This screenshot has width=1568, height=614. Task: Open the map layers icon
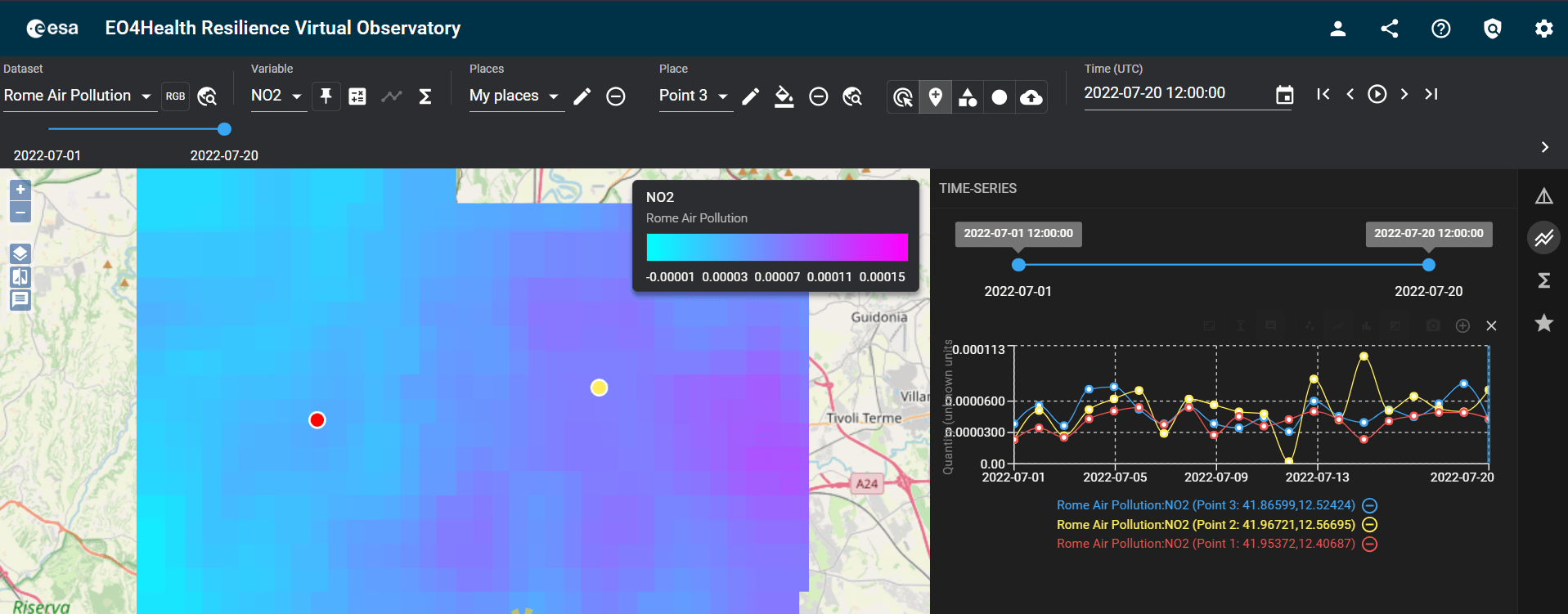tap(20, 253)
